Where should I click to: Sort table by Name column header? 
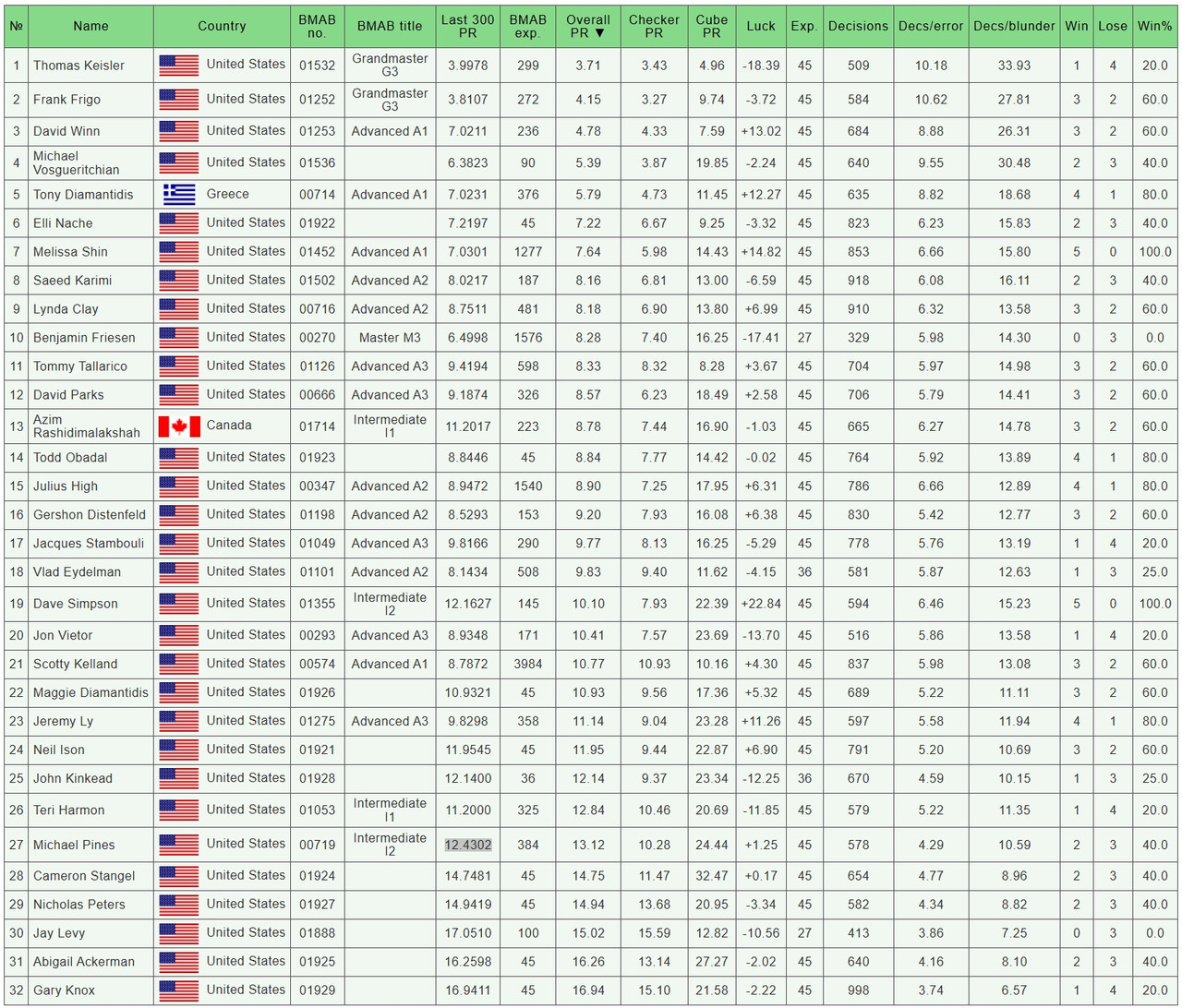[x=90, y=26]
